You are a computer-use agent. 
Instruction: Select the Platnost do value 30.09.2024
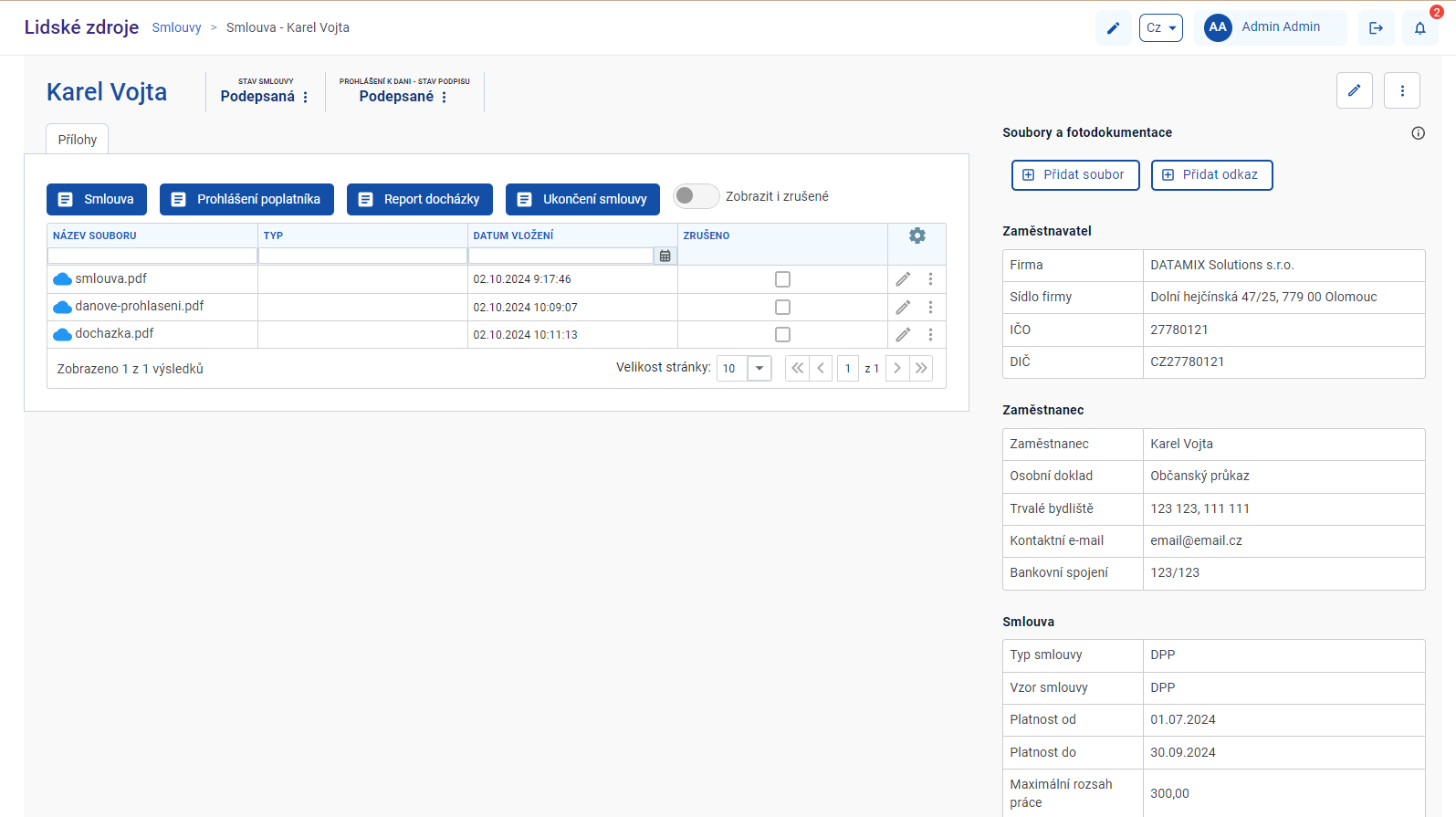[x=1183, y=752]
